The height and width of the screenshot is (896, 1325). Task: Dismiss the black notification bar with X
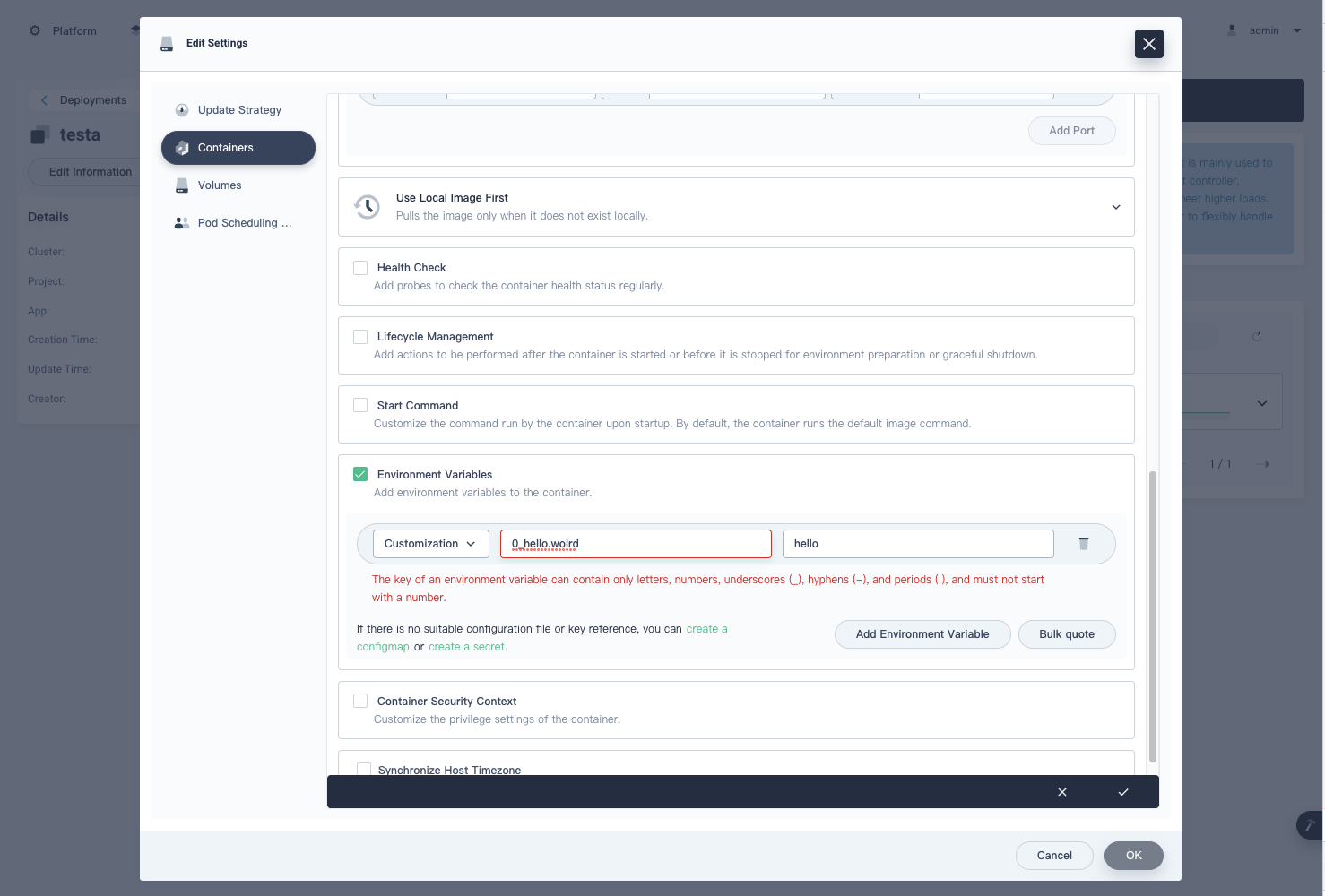(1061, 792)
